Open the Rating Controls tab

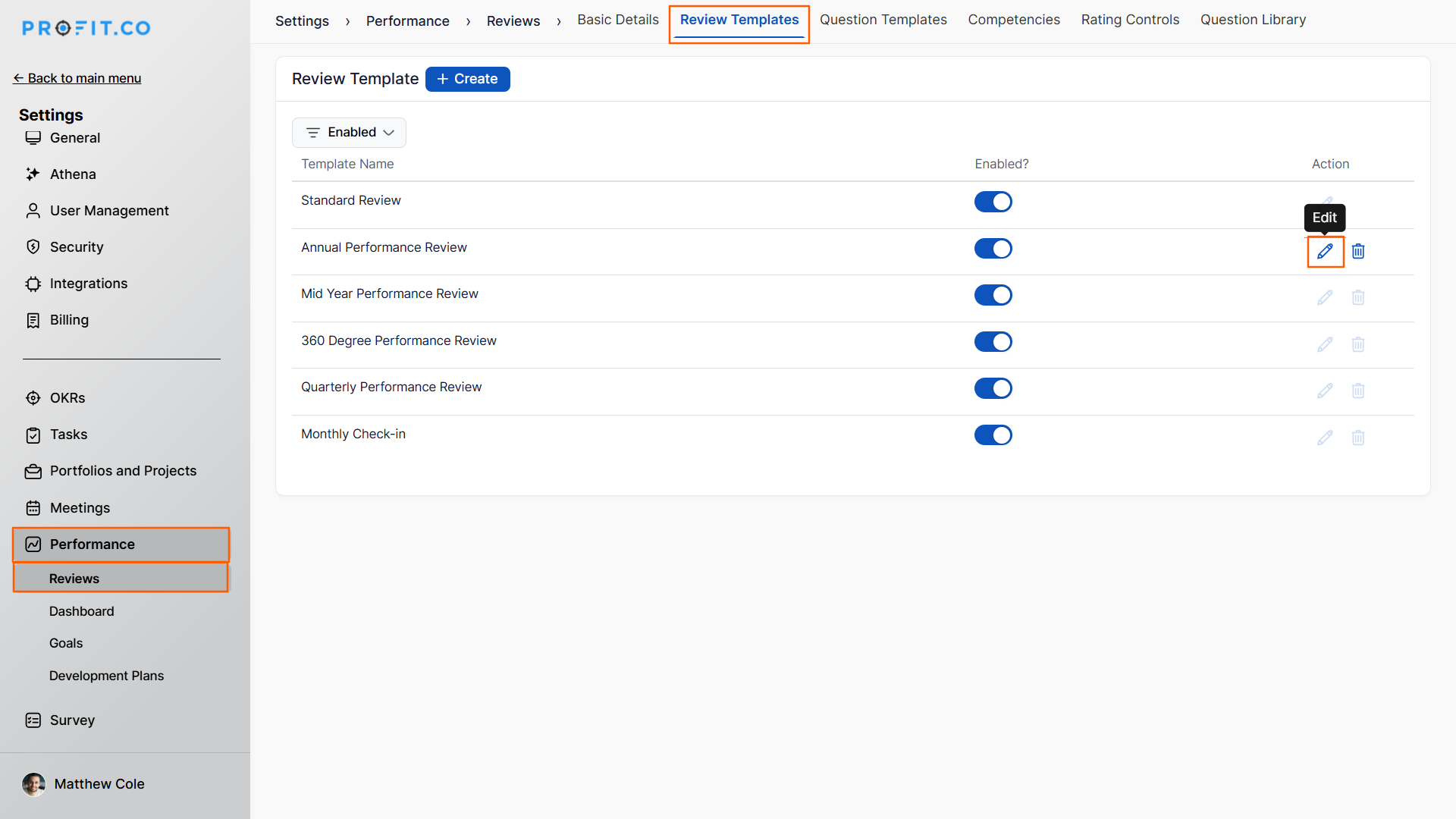[x=1130, y=20]
